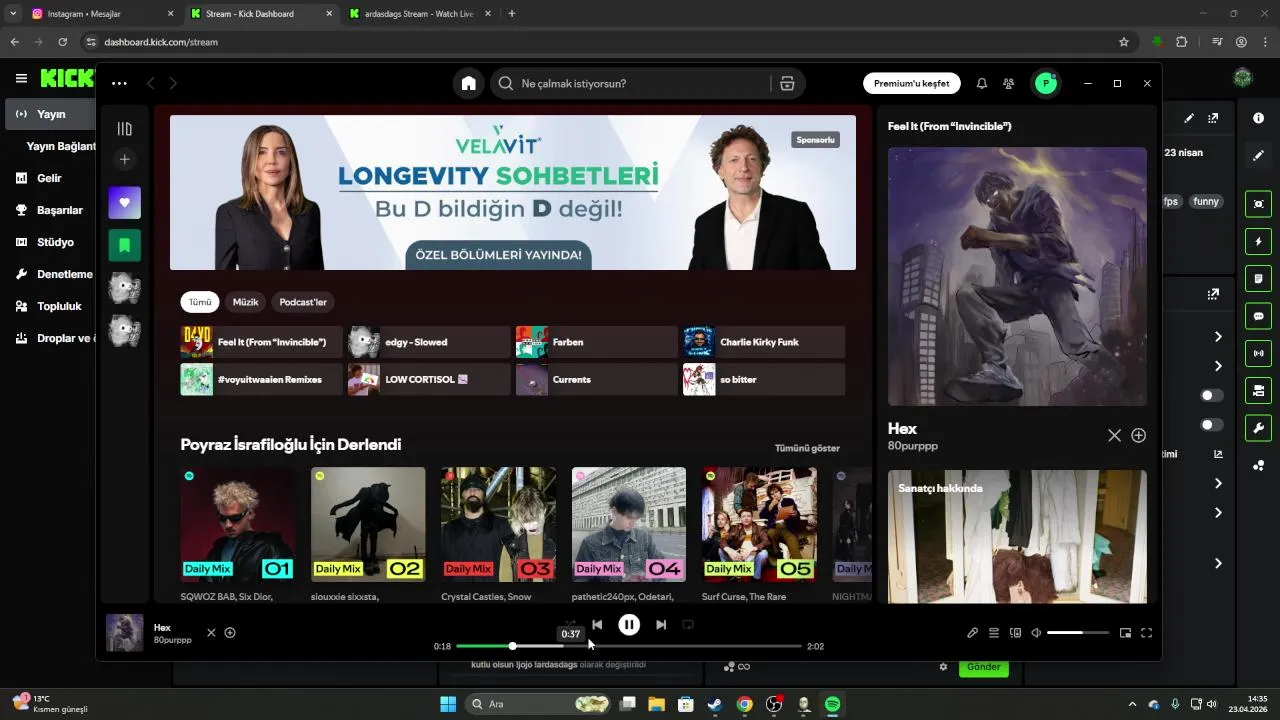Open connect to a device icon
Image resolution: width=1280 pixels, height=720 pixels.
1015,633
